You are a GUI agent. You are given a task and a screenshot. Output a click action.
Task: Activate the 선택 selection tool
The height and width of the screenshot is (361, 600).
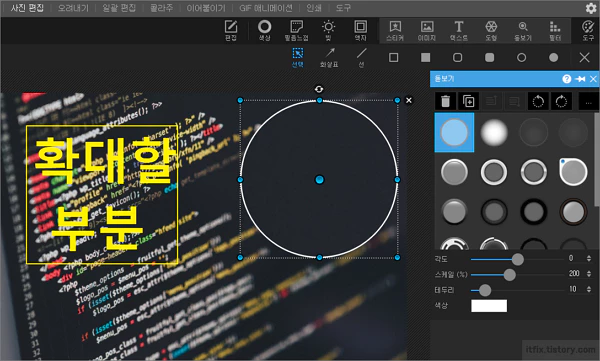coord(298,57)
